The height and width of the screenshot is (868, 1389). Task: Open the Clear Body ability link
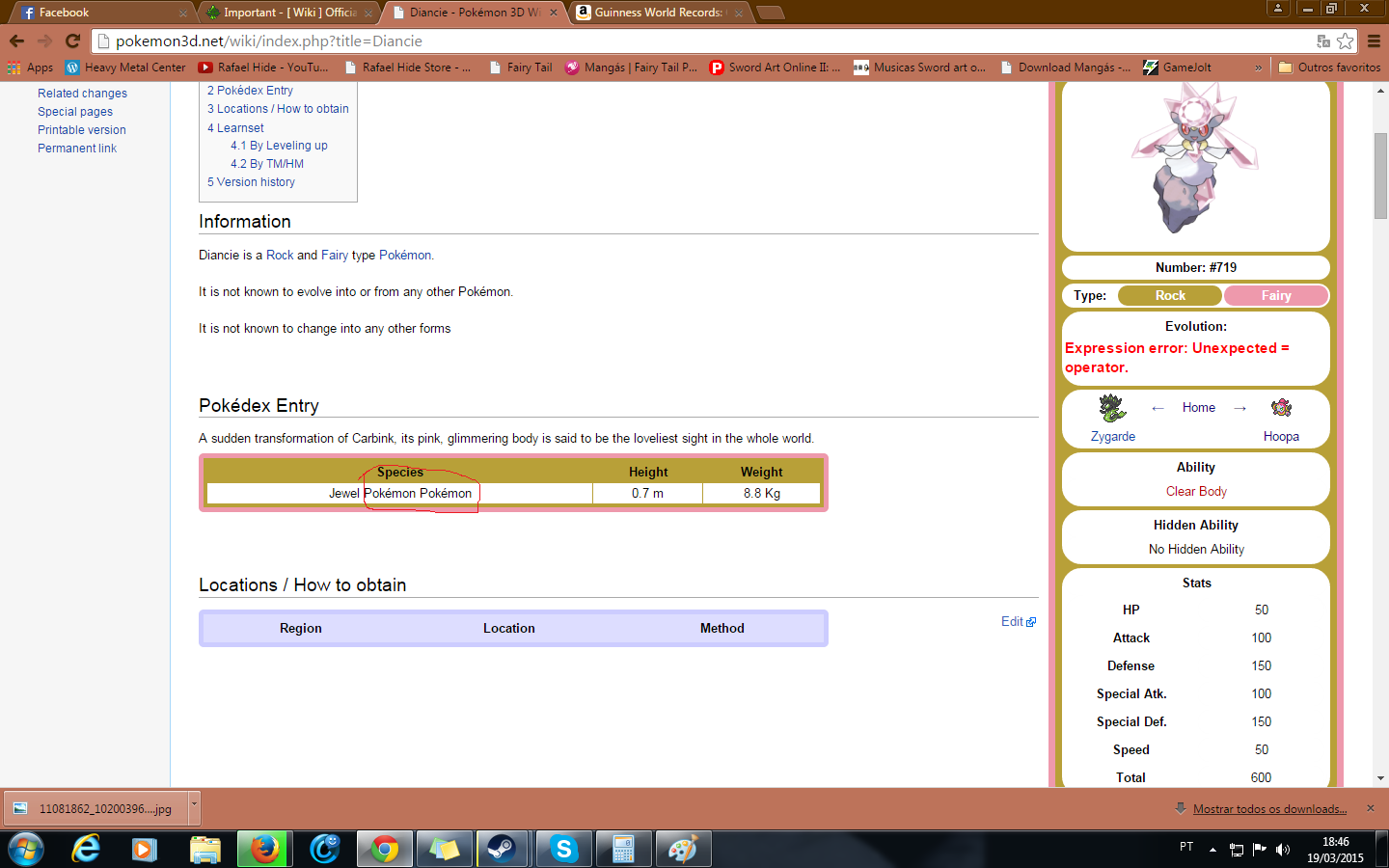(1196, 492)
